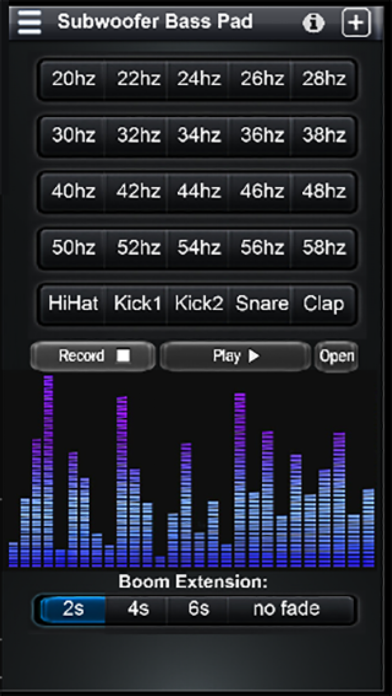Play the 20hz bass pad
Viewport: 392px width, 696px height.
coord(73,79)
